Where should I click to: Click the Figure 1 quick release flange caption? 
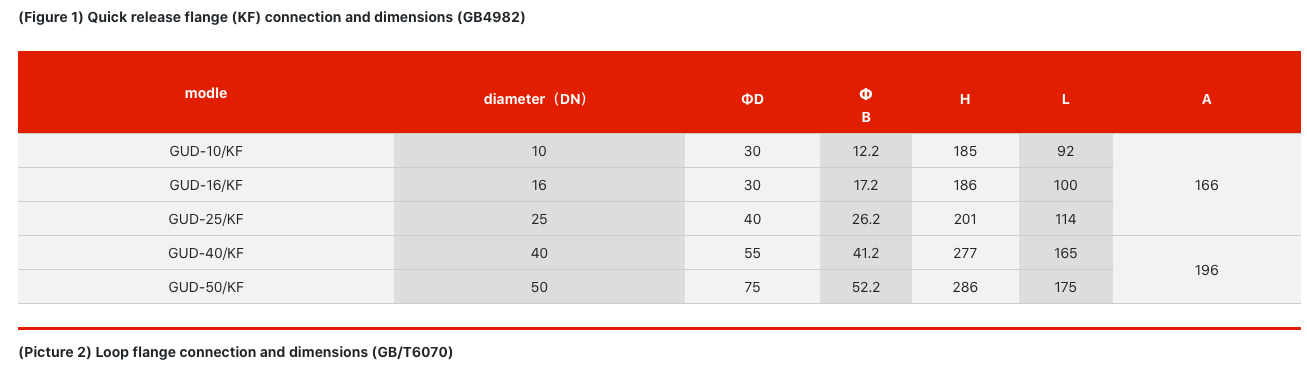pyautogui.click(x=271, y=17)
